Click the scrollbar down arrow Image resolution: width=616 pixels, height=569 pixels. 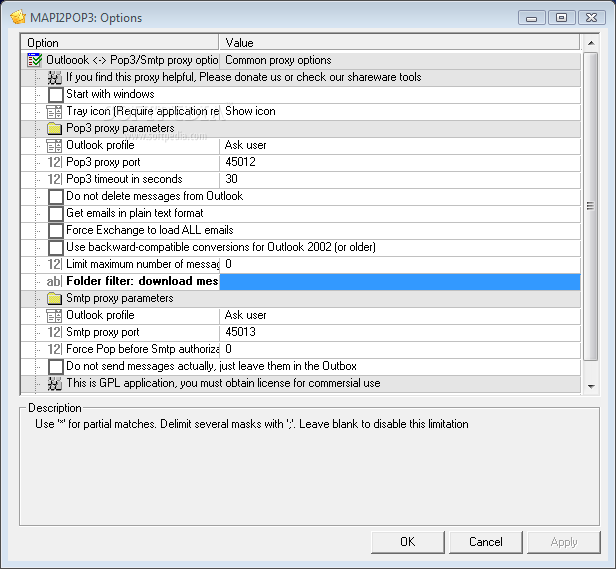coord(590,386)
